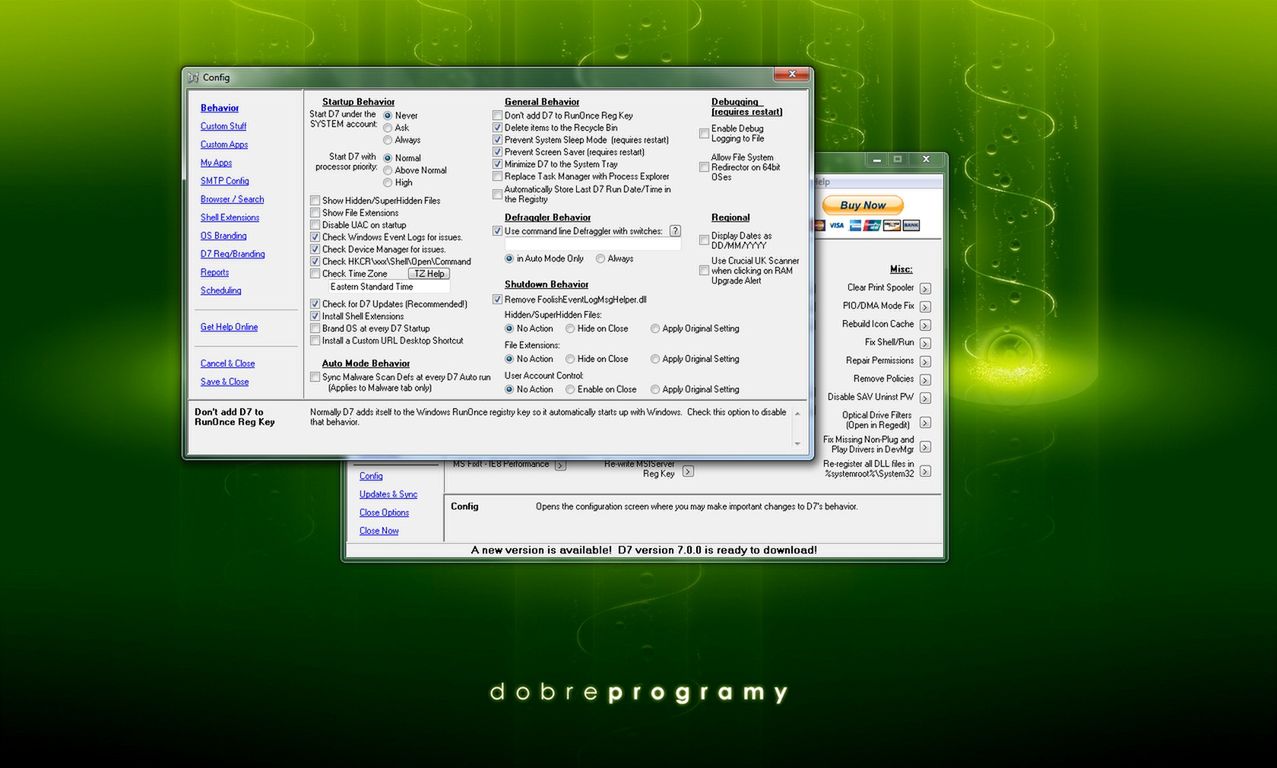Click the Defraggler switches text field
Screen dimensions: 1277x768
coord(593,244)
